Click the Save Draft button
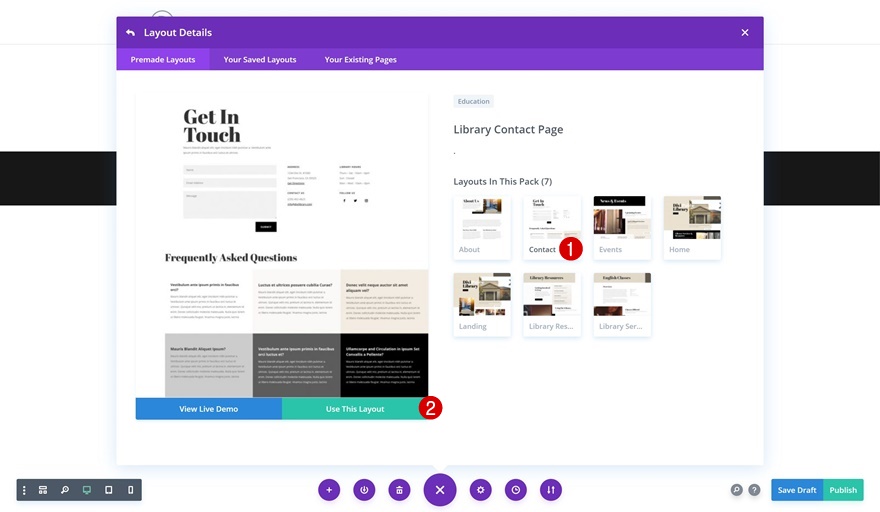This screenshot has width=880, height=512. [x=797, y=490]
